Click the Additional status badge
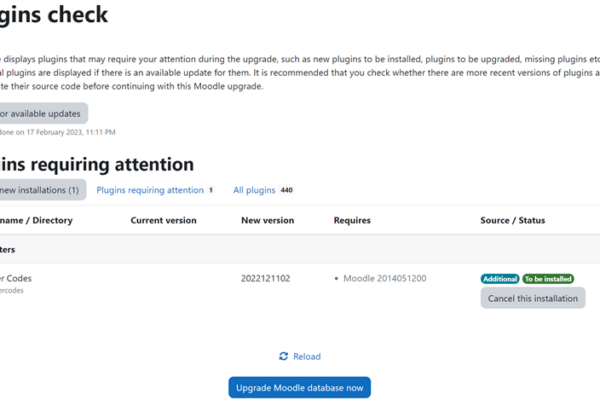This screenshot has width=600, height=400. 500,279
